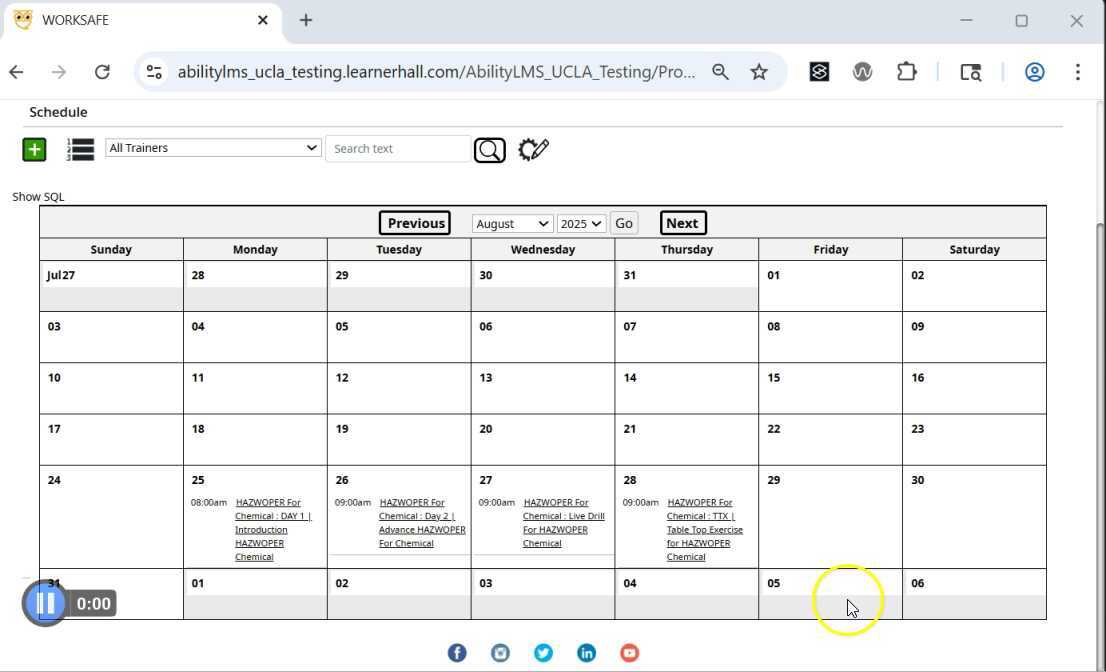Open the Facebook social icon

(457, 653)
